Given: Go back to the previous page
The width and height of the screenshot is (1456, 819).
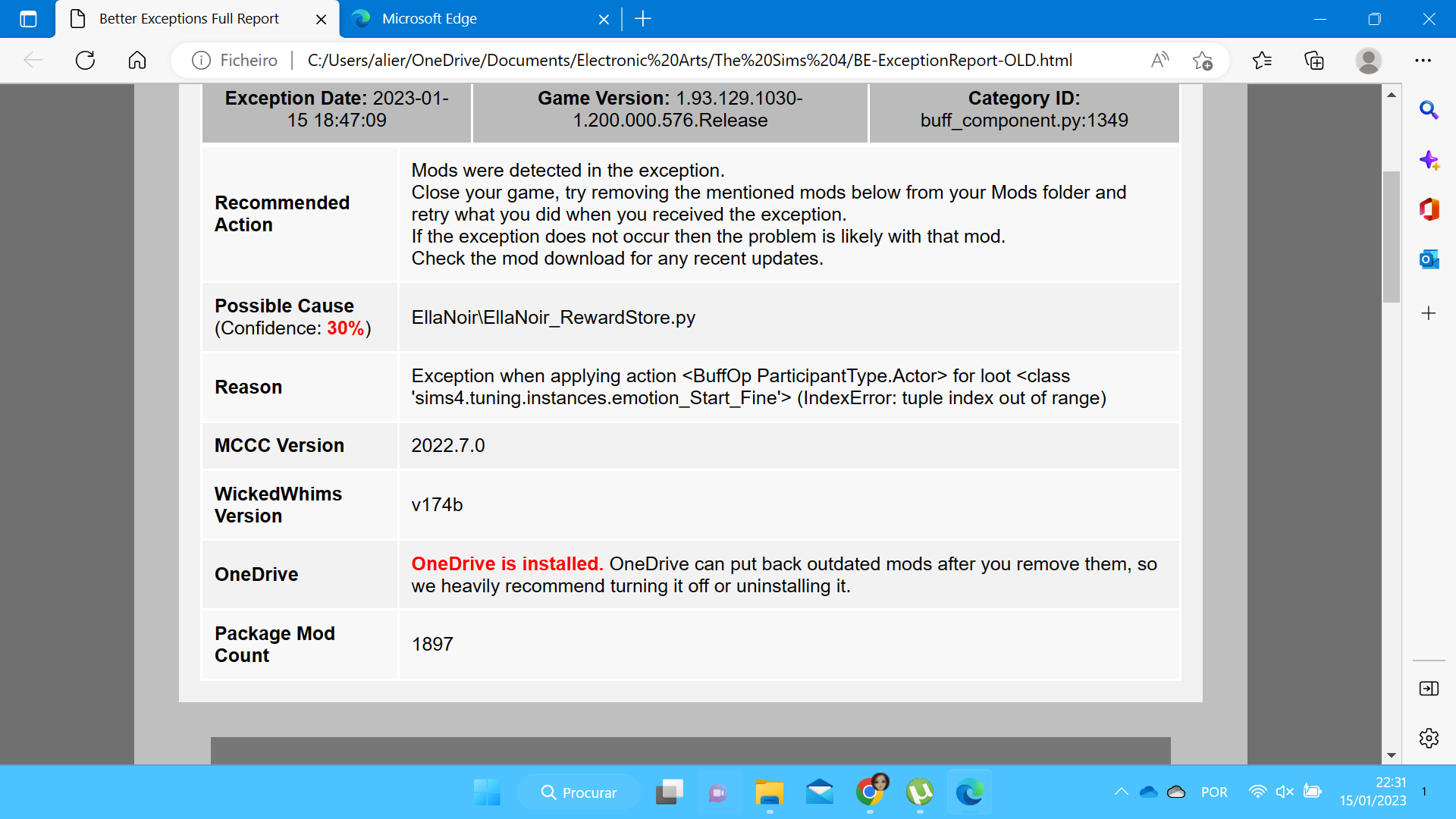Looking at the screenshot, I should (x=33, y=60).
